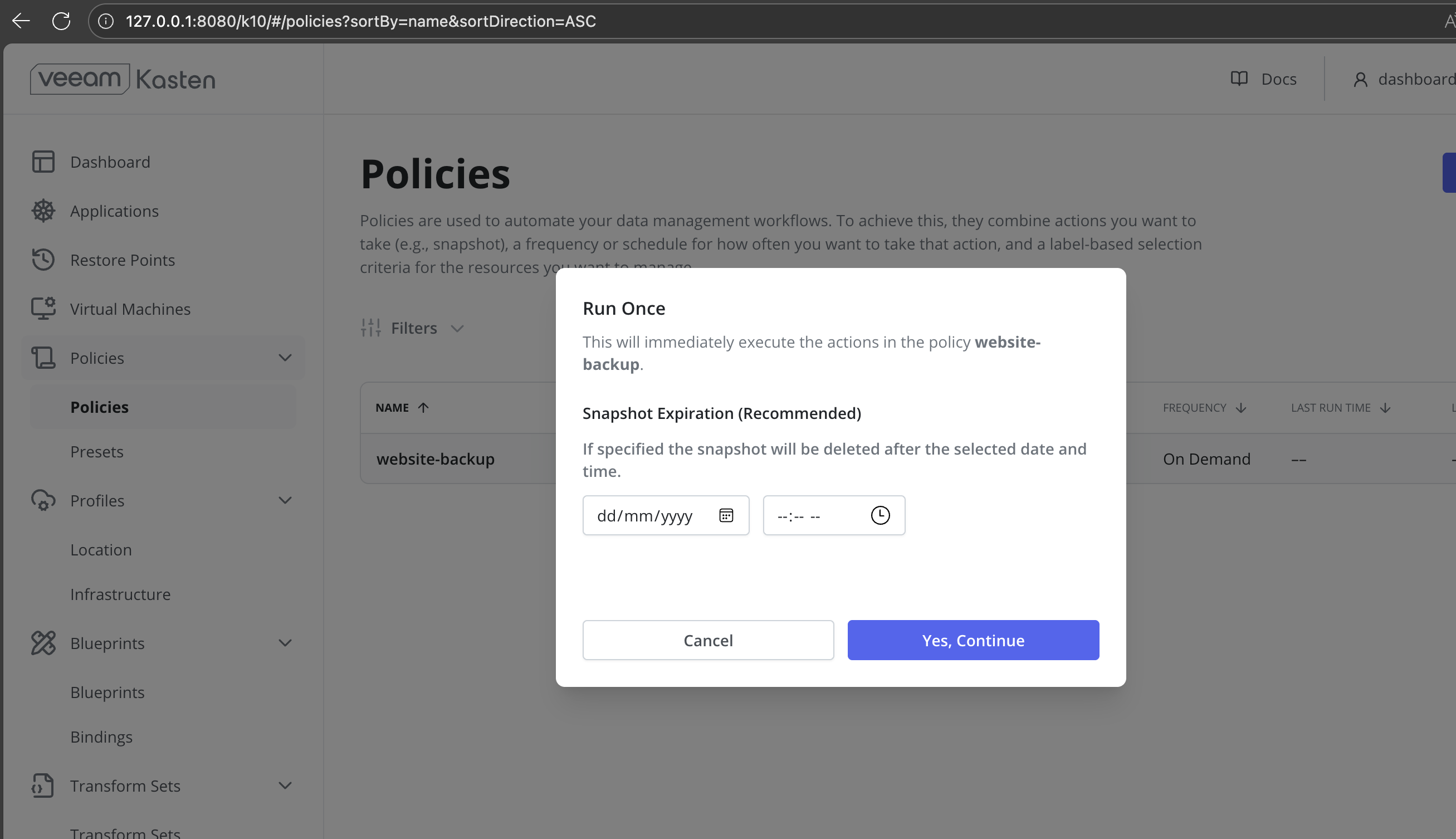The height and width of the screenshot is (839, 1456).
Task: Click the dd/mm/yyyy date input field
Action: 645,516
